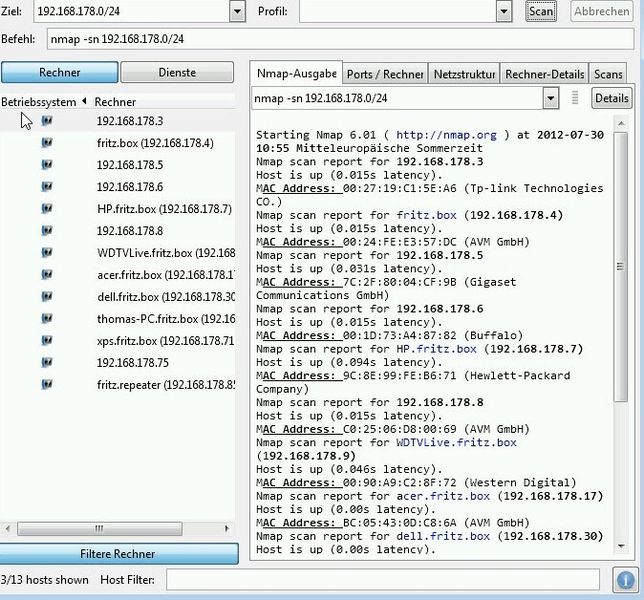The height and width of the screenshot is (600, 644).
Task: Click the Details button
Action: tap(612, 98)
